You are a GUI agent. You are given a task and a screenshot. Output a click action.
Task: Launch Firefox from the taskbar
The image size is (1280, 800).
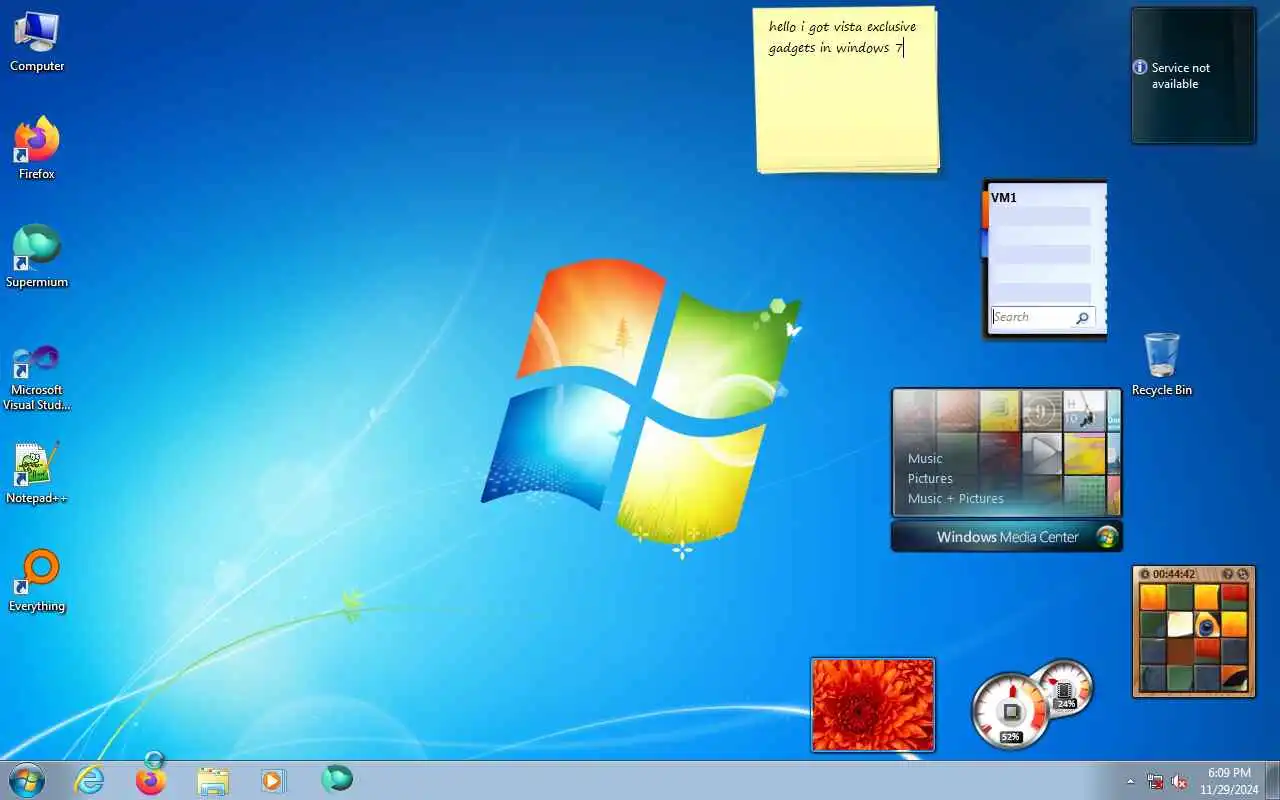pos(151,780)
